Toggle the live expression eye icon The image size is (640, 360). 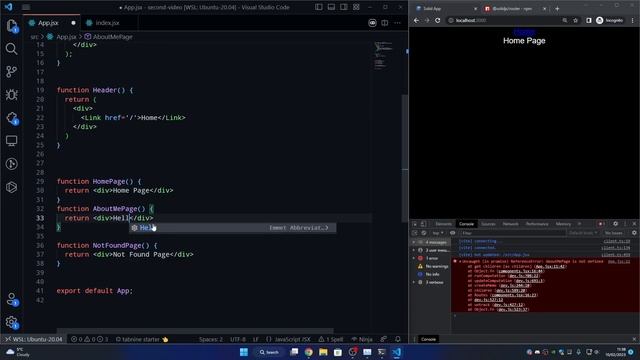click(x=453, y=233)
